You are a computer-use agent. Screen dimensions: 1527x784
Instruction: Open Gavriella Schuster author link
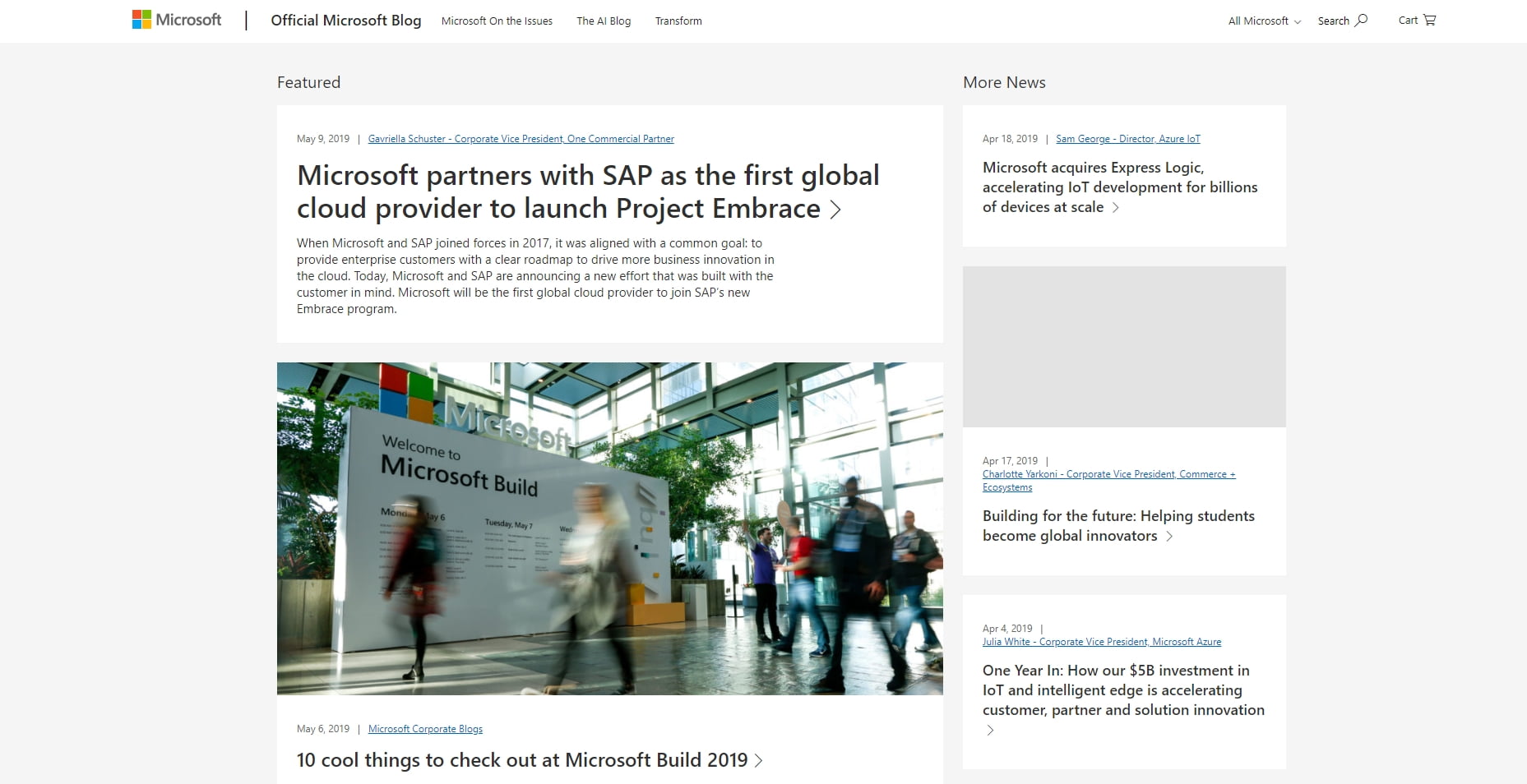(521, 139)
